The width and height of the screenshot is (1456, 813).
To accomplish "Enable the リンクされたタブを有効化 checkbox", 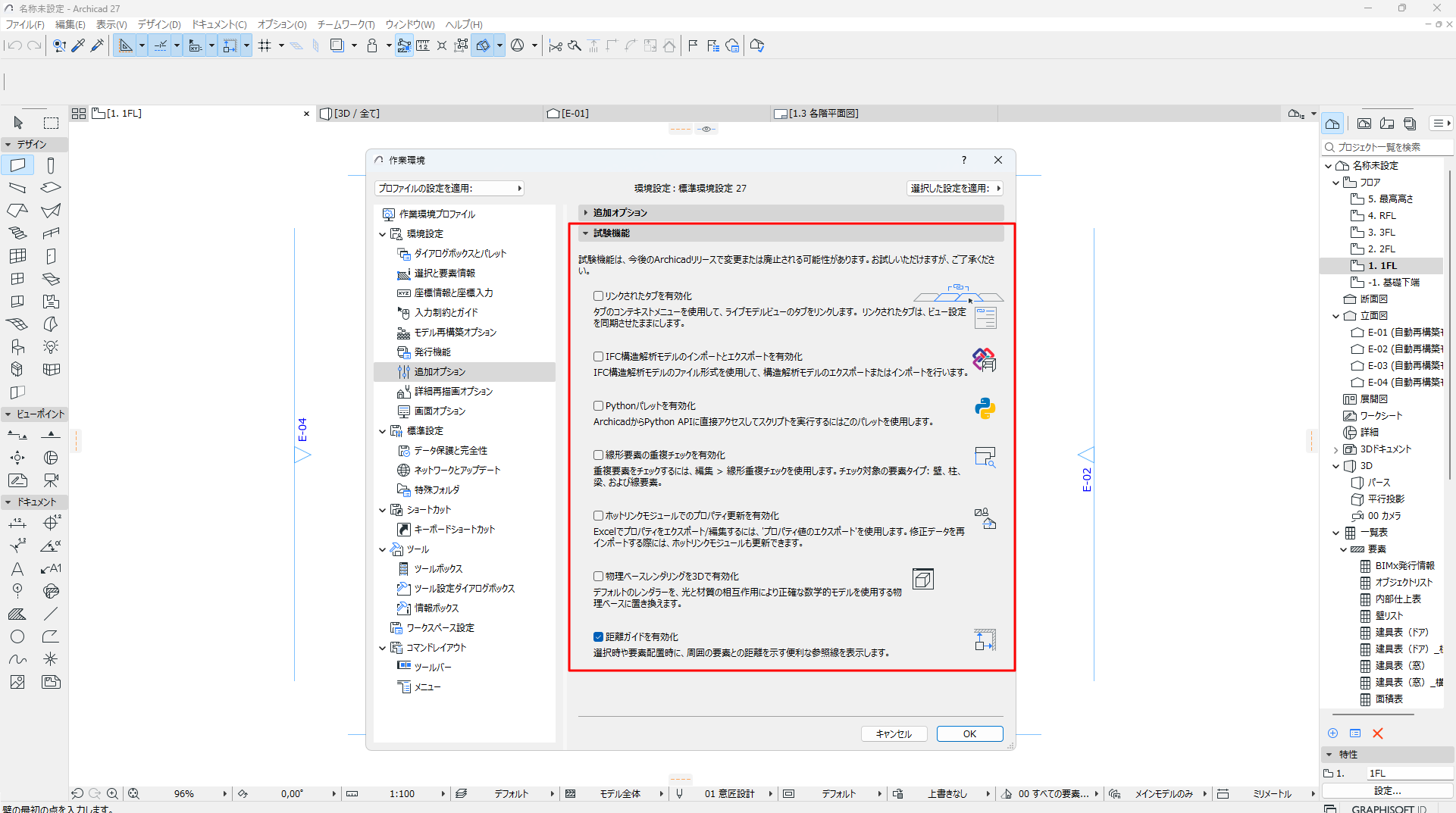I will pos(598,295).
